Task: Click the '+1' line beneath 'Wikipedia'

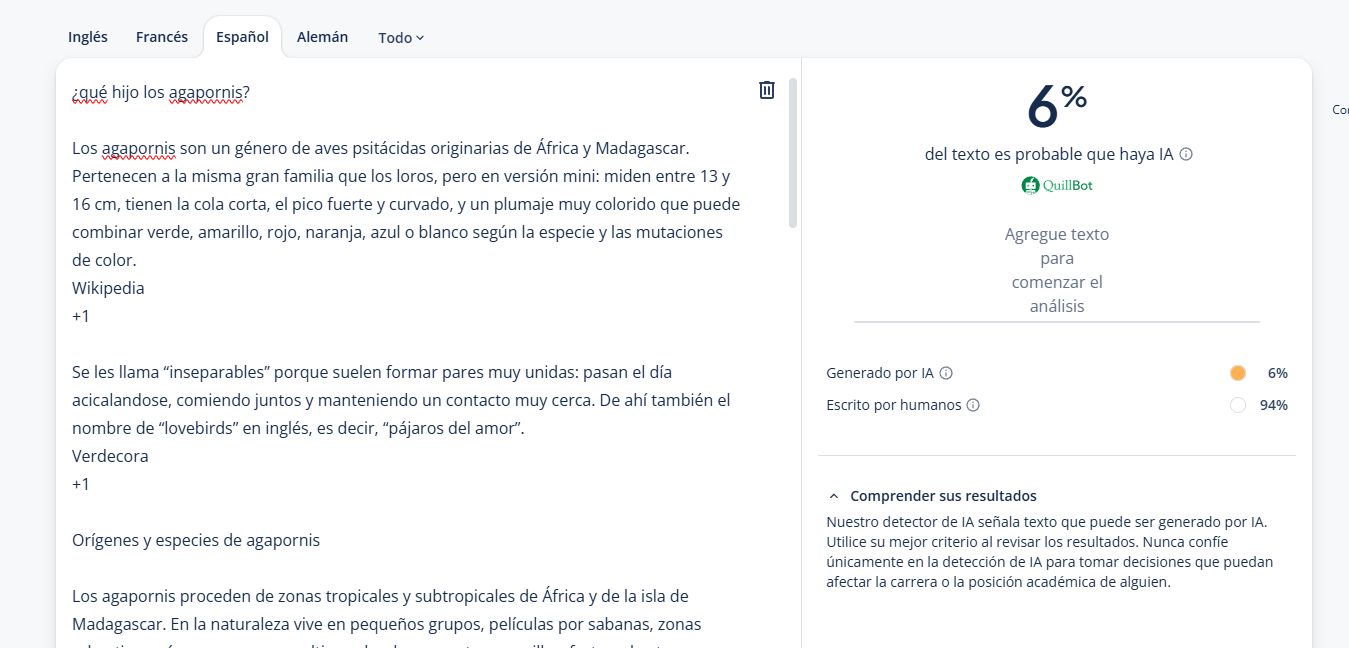Action: click(81, 316)
